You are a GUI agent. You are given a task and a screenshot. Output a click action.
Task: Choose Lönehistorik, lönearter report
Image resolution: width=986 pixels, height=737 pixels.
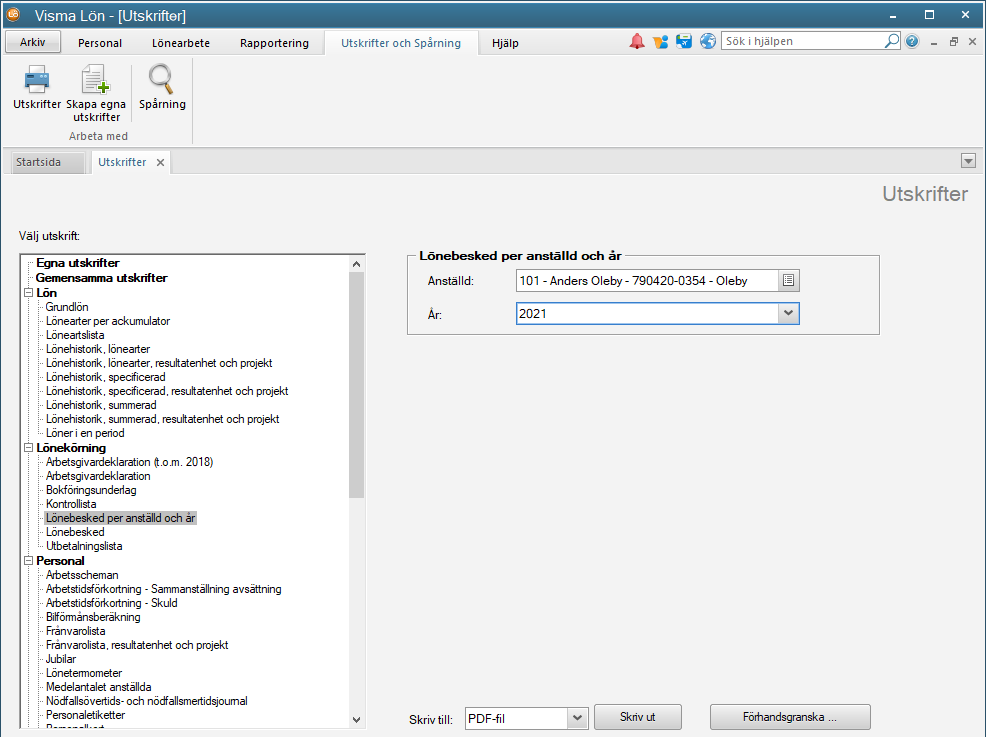[x=97, y=349]
